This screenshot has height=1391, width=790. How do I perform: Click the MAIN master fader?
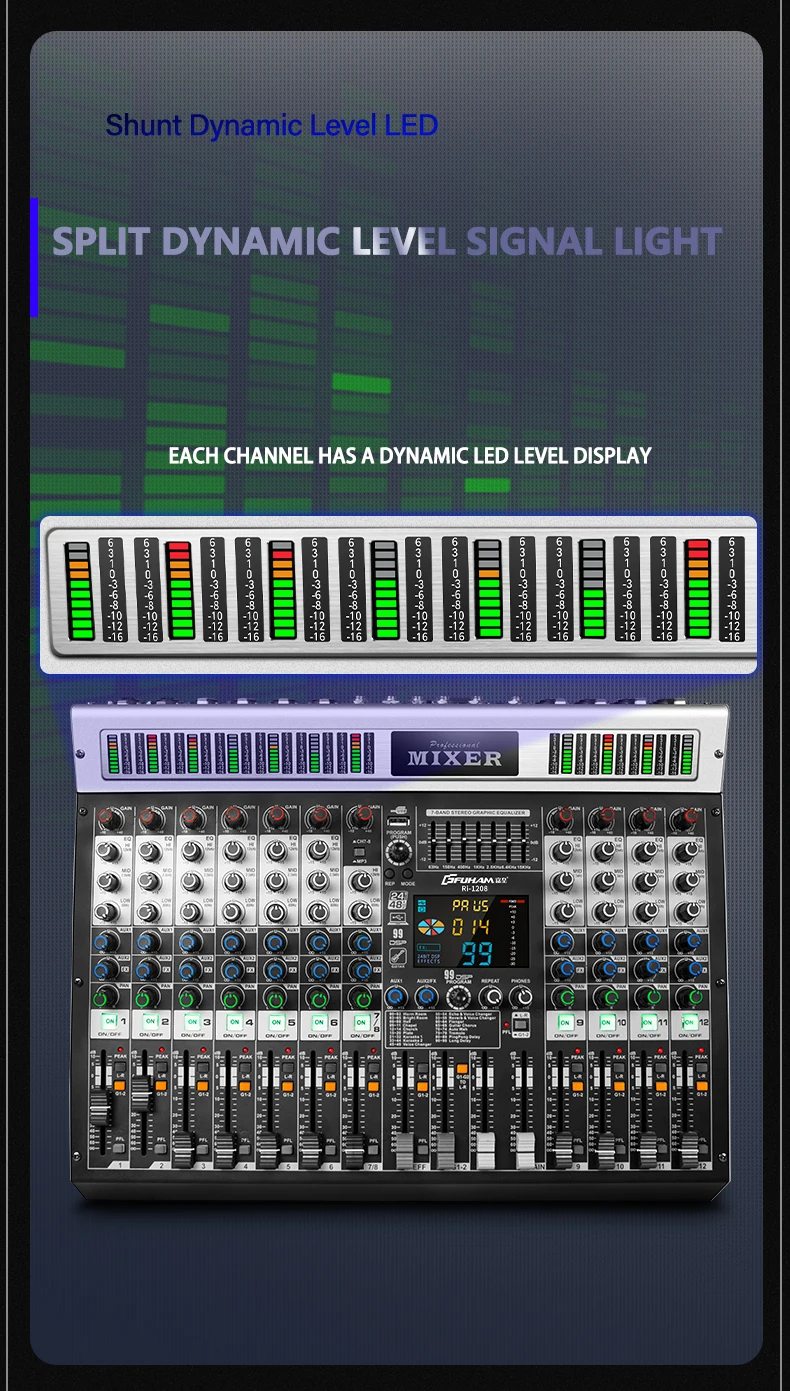click(x=525, y=1150)
